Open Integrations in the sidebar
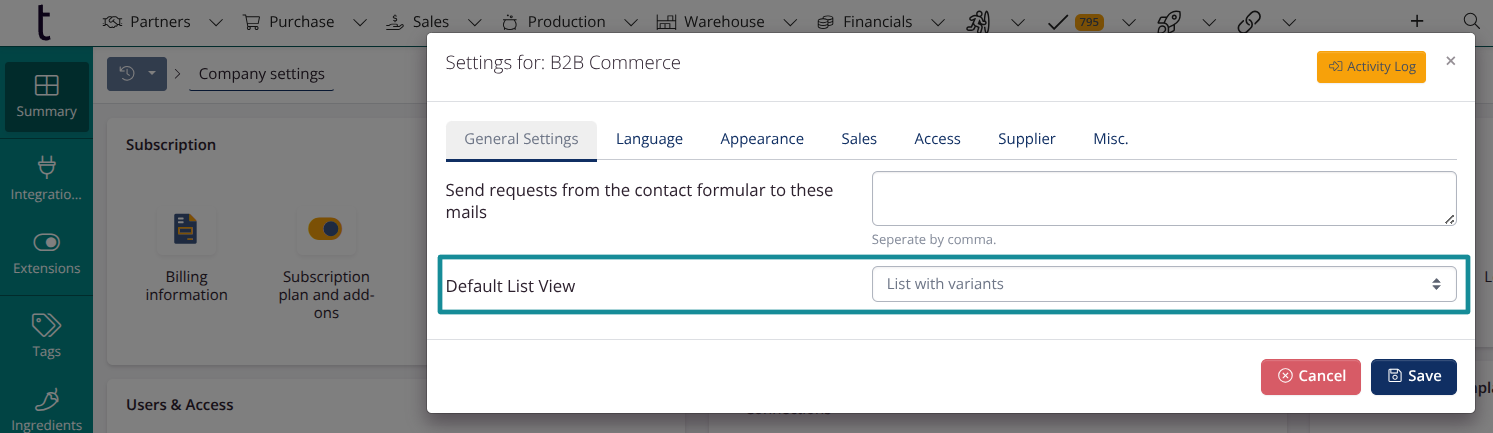Viewport: 1493px width, 433px height. click(x=46, y=178)
